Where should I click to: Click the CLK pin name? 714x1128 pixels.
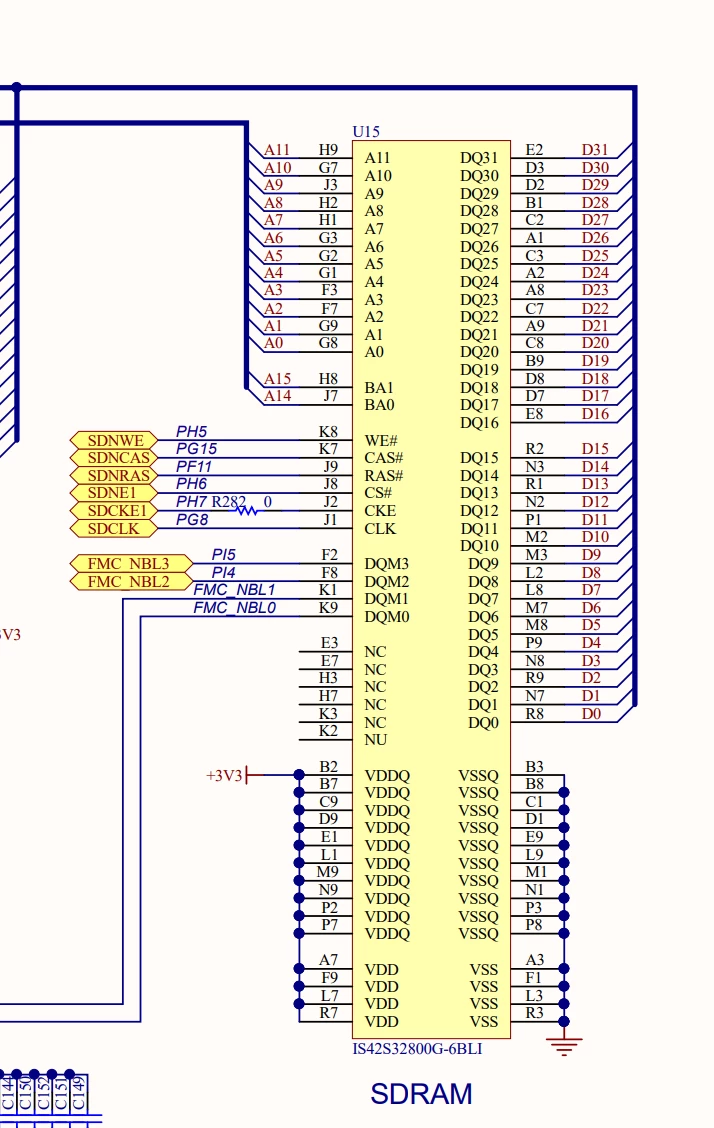(380, 529)
